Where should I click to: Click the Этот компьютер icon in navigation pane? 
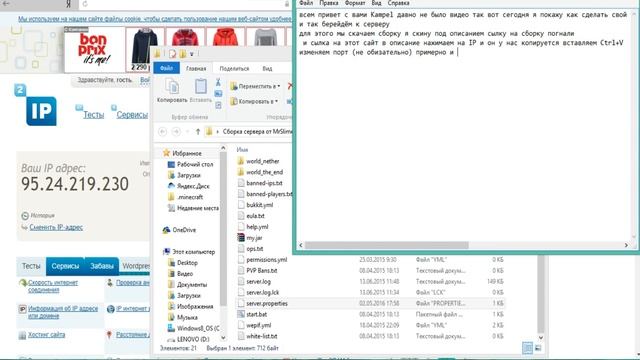166,251
